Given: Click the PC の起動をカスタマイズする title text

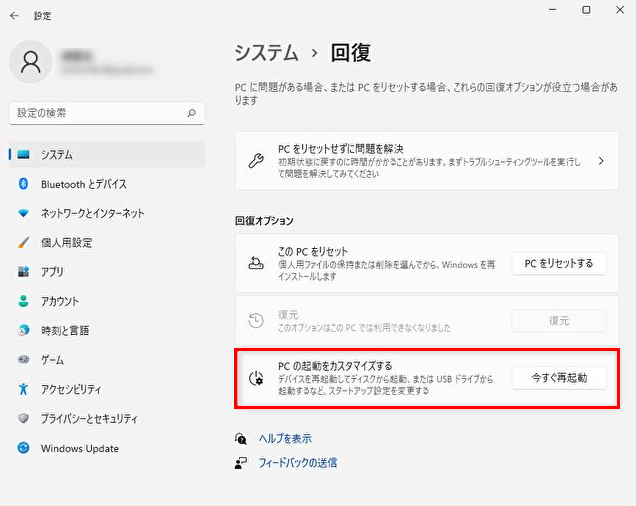Looking at the screenshot, I should [x=335, y=366].
